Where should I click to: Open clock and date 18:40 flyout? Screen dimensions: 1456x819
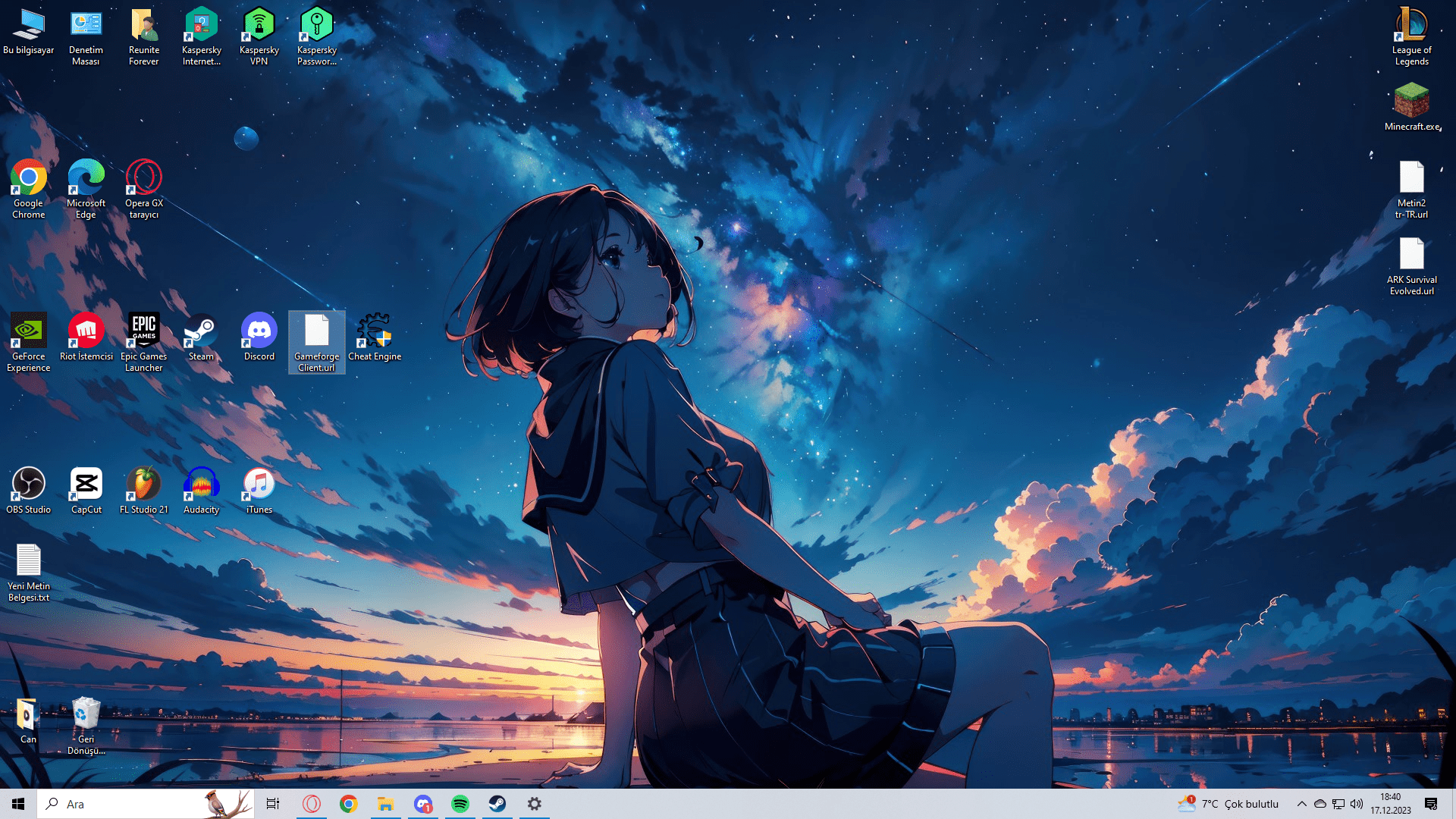[1390, 804]
